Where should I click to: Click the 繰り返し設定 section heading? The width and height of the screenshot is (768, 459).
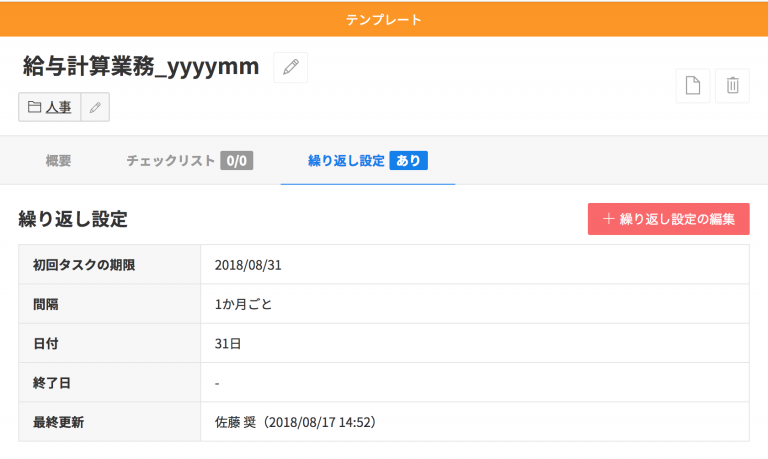[x=73, y=219]
